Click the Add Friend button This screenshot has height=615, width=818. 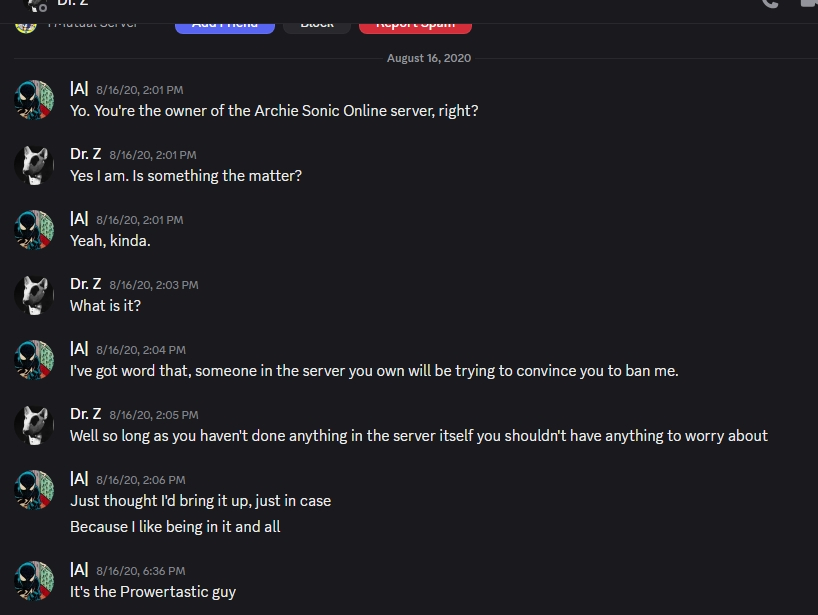[224, 24]
